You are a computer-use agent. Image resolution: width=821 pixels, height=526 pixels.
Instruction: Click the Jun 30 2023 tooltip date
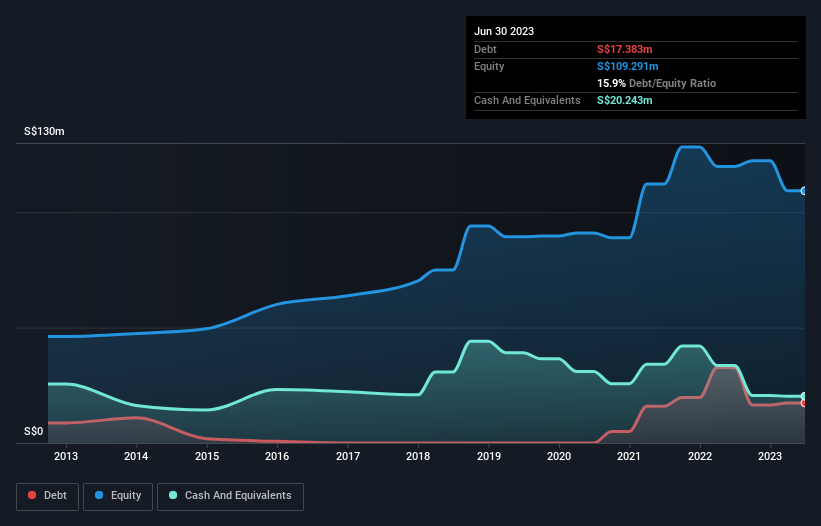[x=504, y=31]
